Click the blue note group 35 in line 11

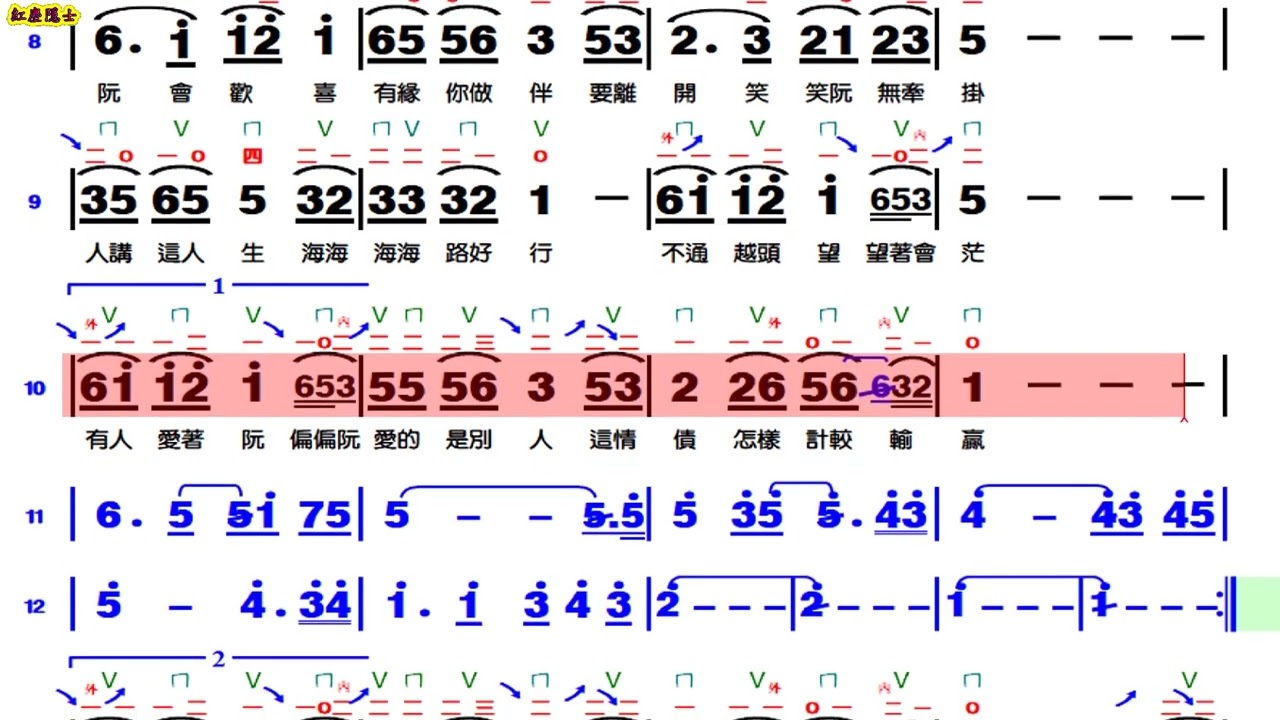(757, 513)
